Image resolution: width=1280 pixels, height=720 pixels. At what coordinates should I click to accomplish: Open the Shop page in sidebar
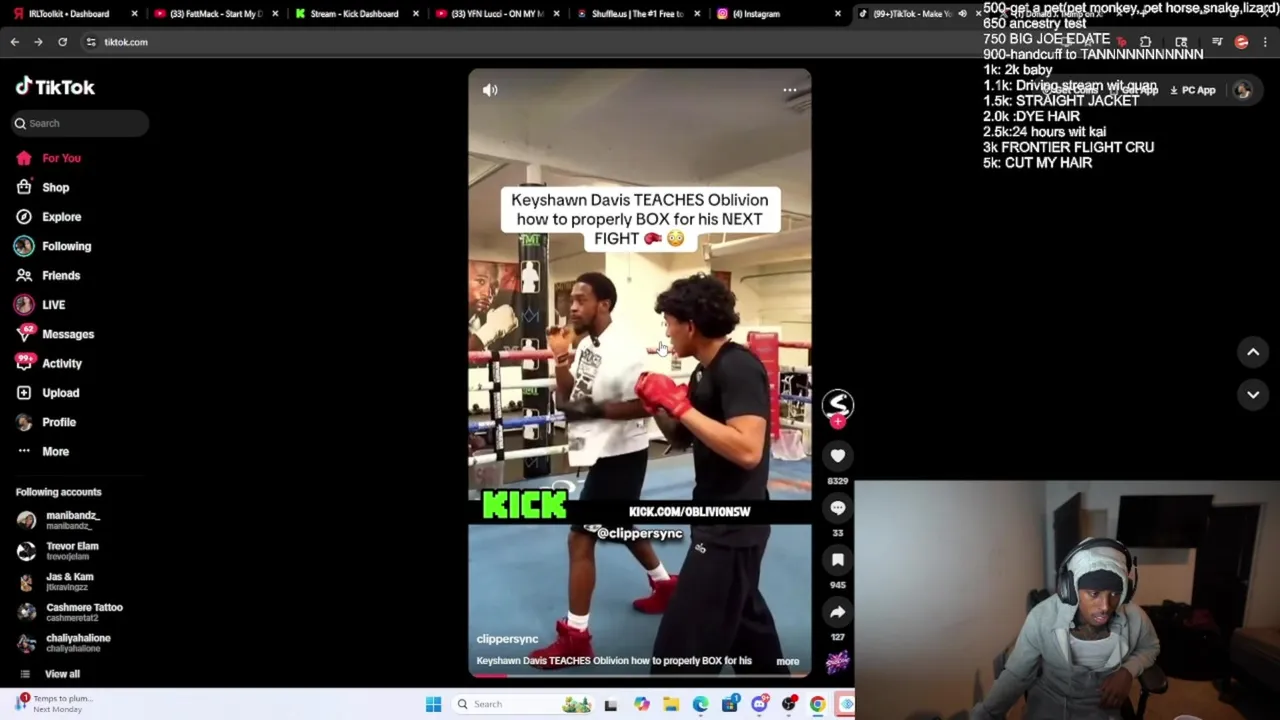pyautogui.click(x=42, y=187)
